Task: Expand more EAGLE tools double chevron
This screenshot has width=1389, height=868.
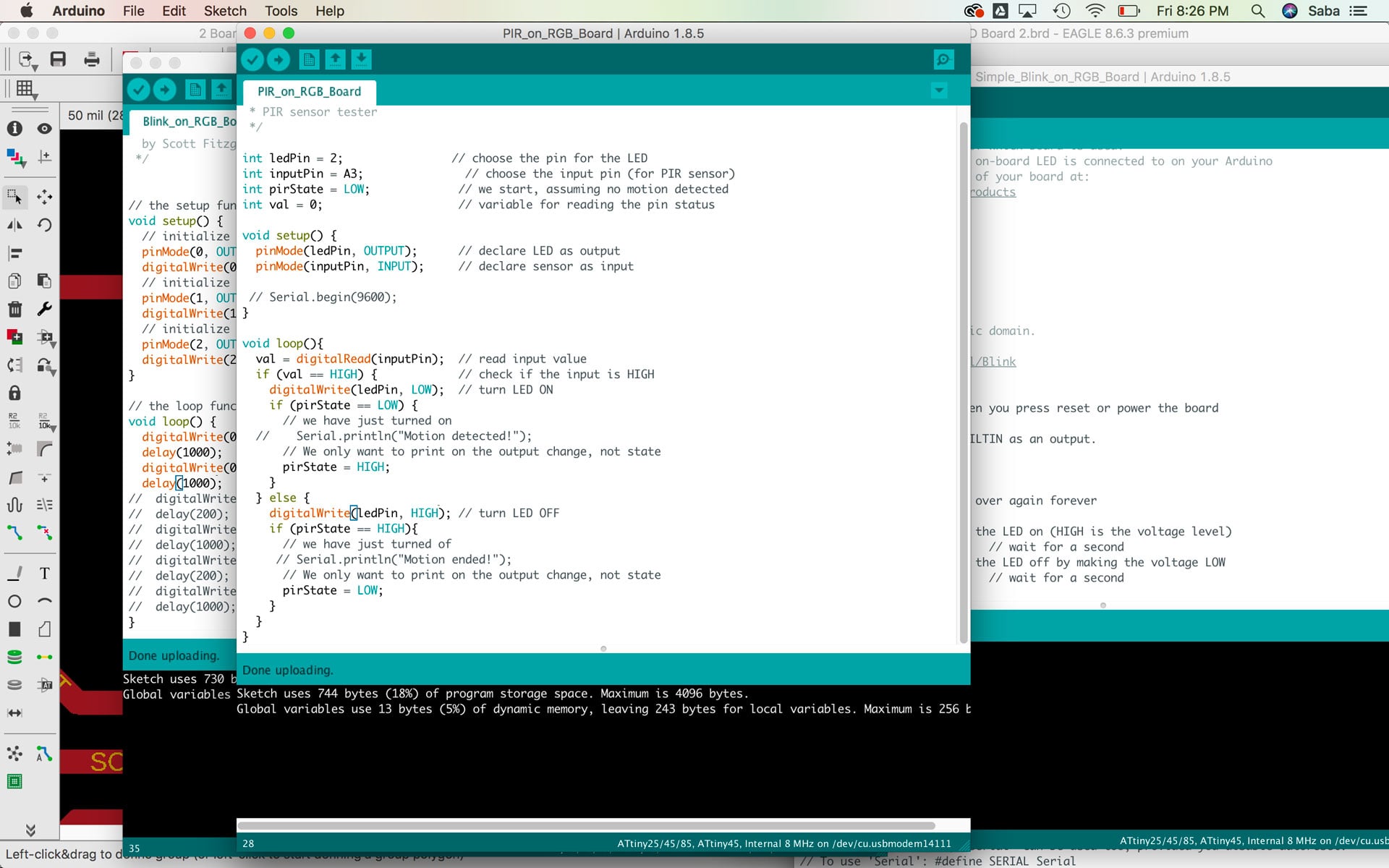Action: coord(30,830)
